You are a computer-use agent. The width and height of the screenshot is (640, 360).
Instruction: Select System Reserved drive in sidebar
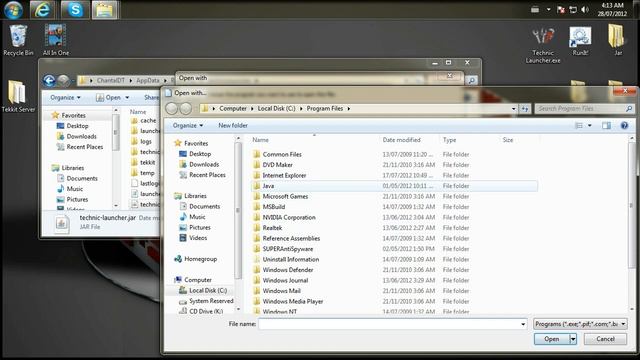pos(211,301)
